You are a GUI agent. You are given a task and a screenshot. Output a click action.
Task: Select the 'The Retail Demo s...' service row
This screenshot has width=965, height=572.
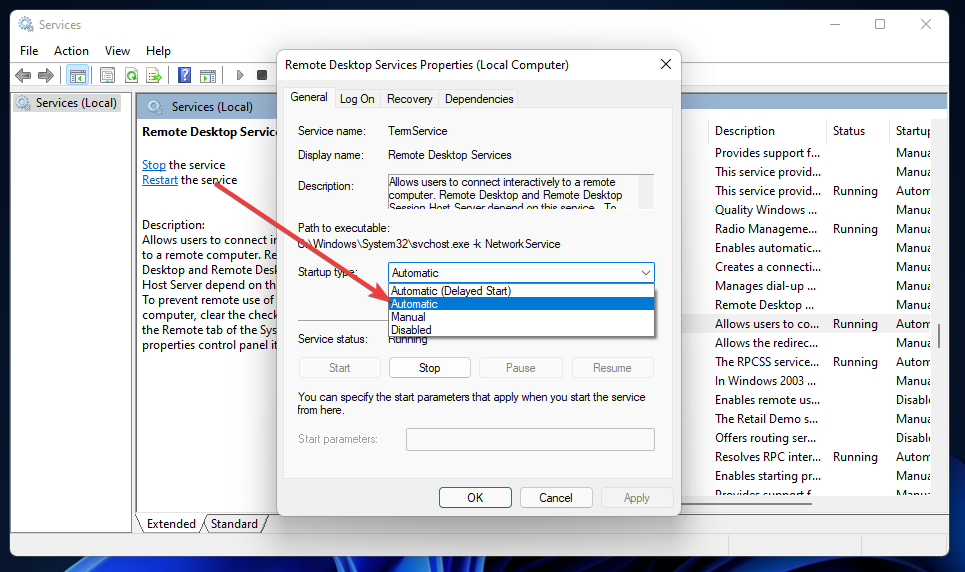[x=806, y=419]
